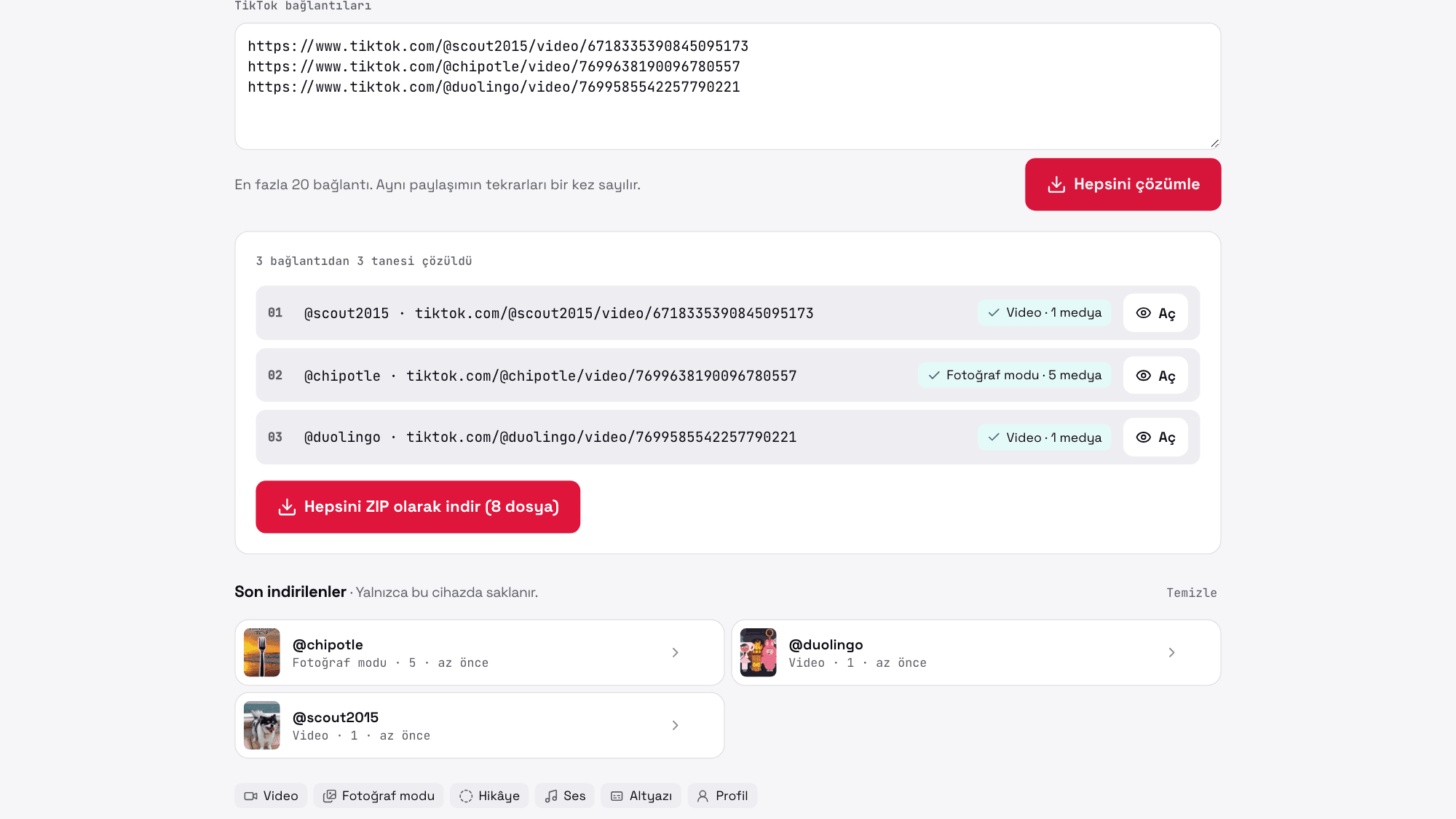Viewport: 1456px width, 819px height.
Task: Click the eye icon in the @chipotle row
Action: (1144, 376)
